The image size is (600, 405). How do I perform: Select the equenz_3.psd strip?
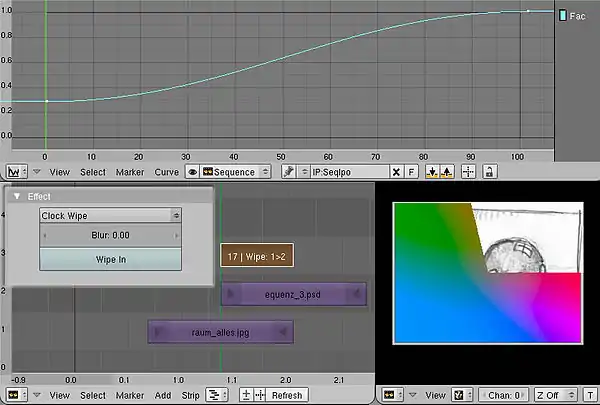[x=293, y=294]
